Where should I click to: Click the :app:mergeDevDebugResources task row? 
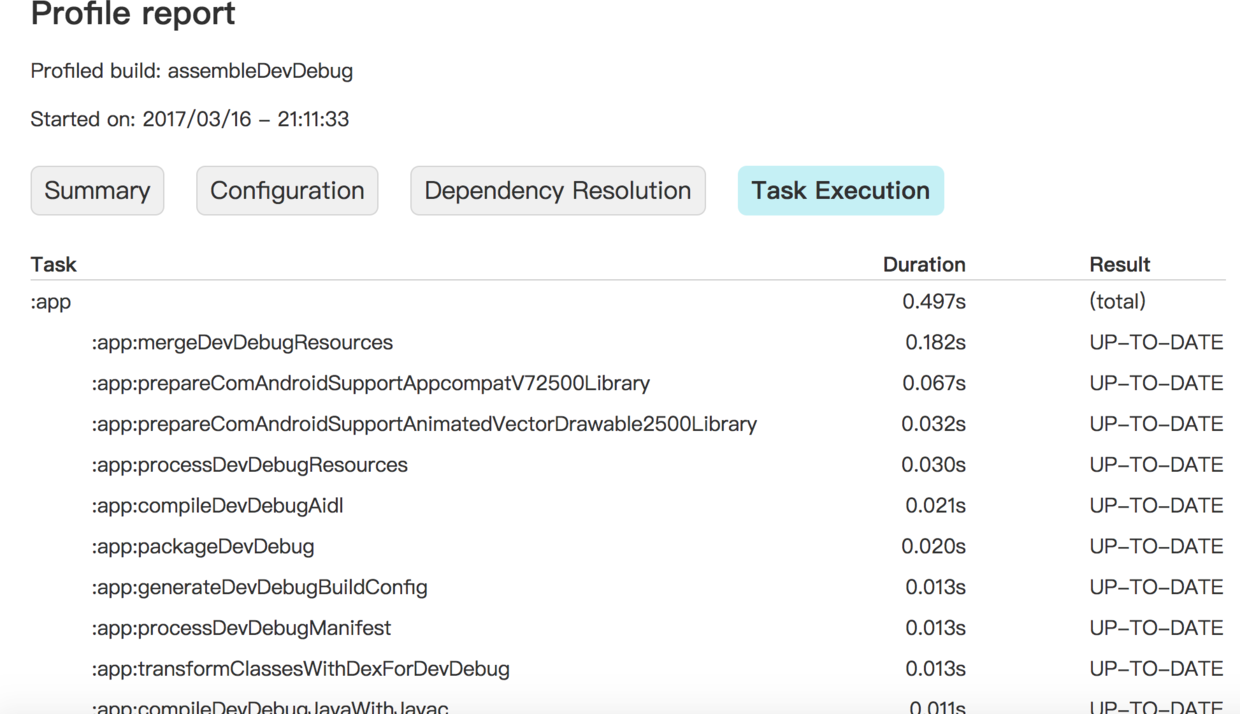(x=242, y=343)
